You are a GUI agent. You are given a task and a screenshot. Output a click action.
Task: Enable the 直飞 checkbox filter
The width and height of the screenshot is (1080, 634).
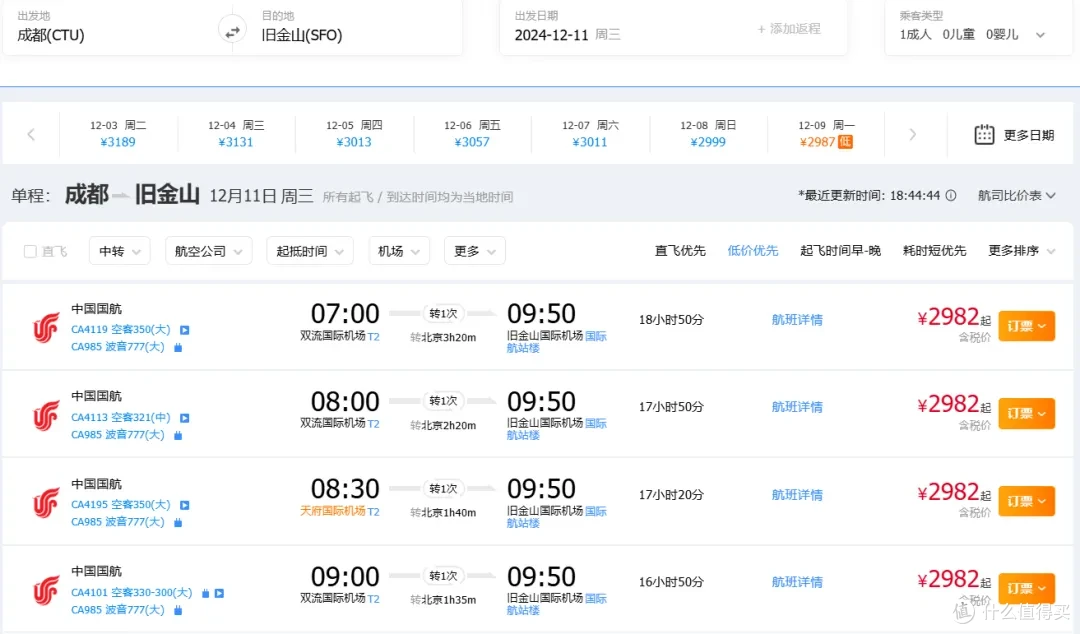[32, 251]
